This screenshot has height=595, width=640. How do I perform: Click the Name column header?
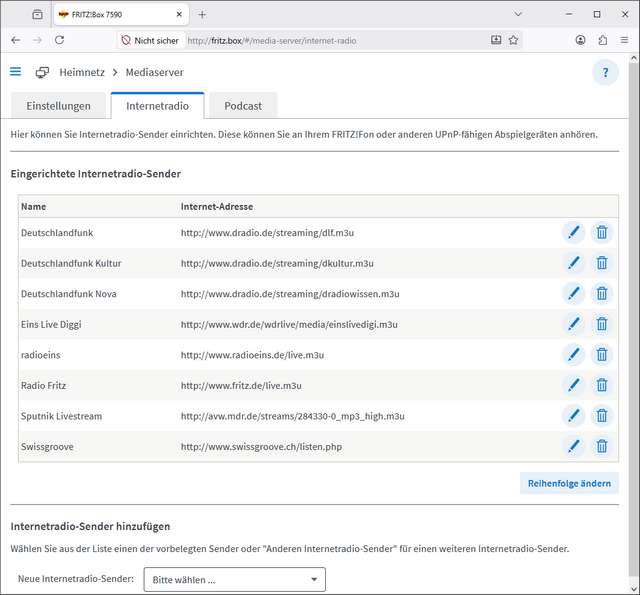(x=33, y=206)
